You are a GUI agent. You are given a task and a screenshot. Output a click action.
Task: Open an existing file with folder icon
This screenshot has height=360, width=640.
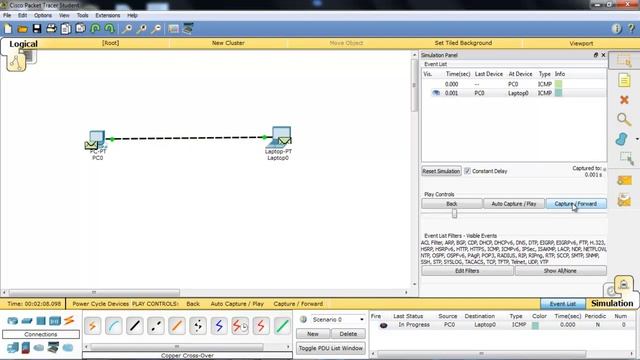(22, 29)
